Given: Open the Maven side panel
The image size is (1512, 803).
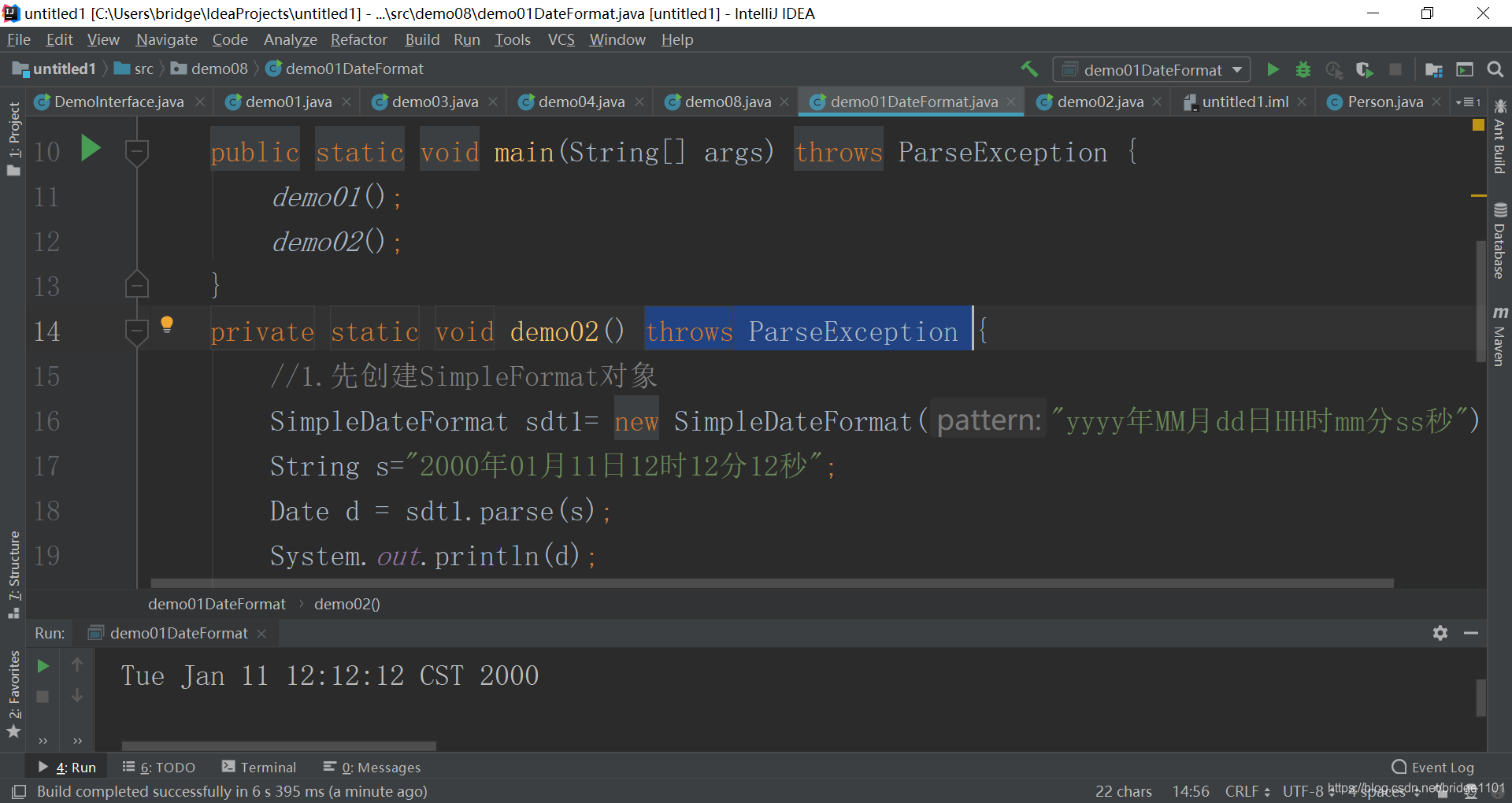Looking at the screenshot, I should [x=1499, y=337].
